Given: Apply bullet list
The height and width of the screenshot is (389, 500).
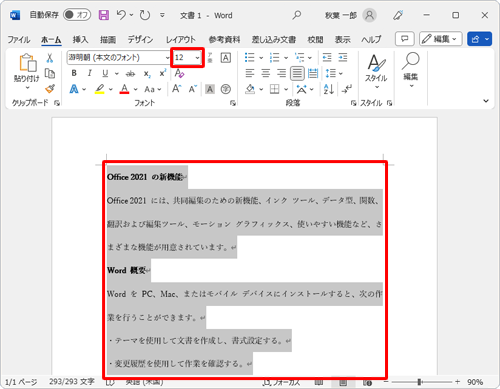Looking at the screenshot, I should tap(249, 58).
